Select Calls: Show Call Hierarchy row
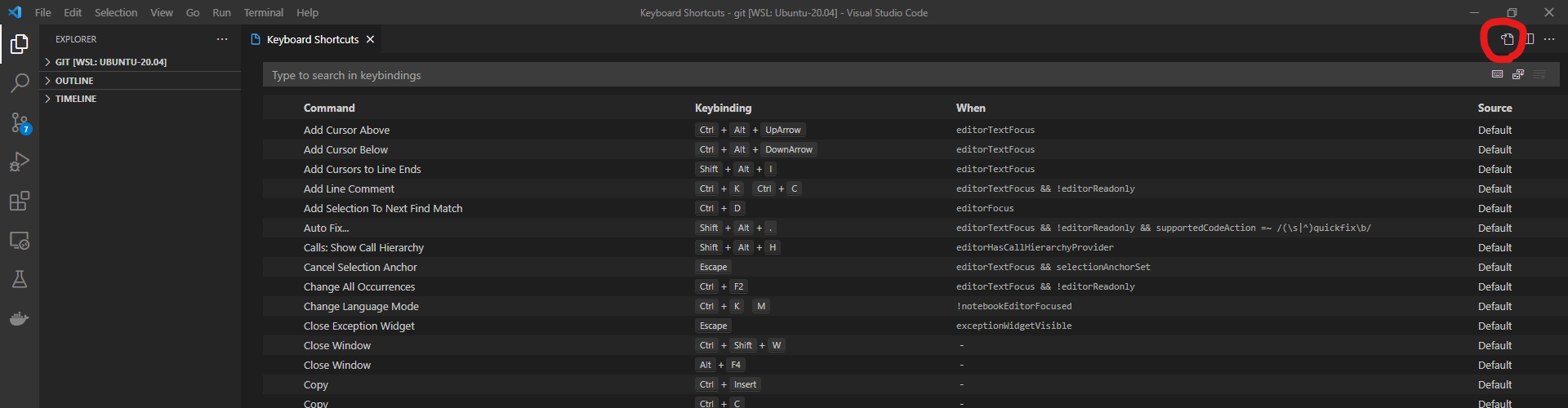 (915, 247)
